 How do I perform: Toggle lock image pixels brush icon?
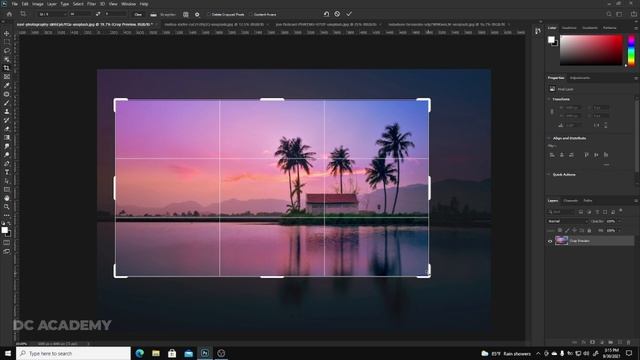tap(567, 231)
